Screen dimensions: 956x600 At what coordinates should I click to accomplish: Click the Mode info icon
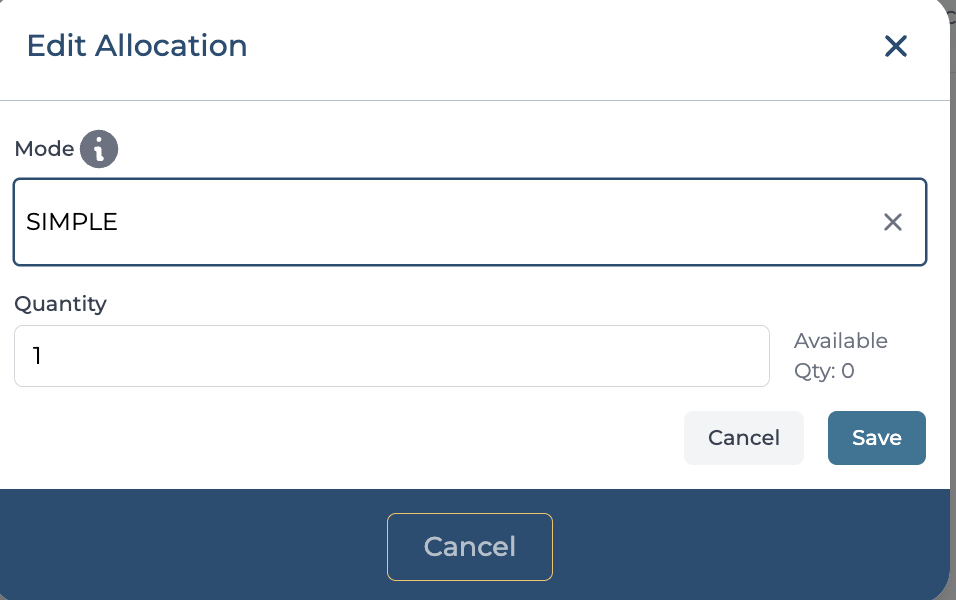coord(99,150)
